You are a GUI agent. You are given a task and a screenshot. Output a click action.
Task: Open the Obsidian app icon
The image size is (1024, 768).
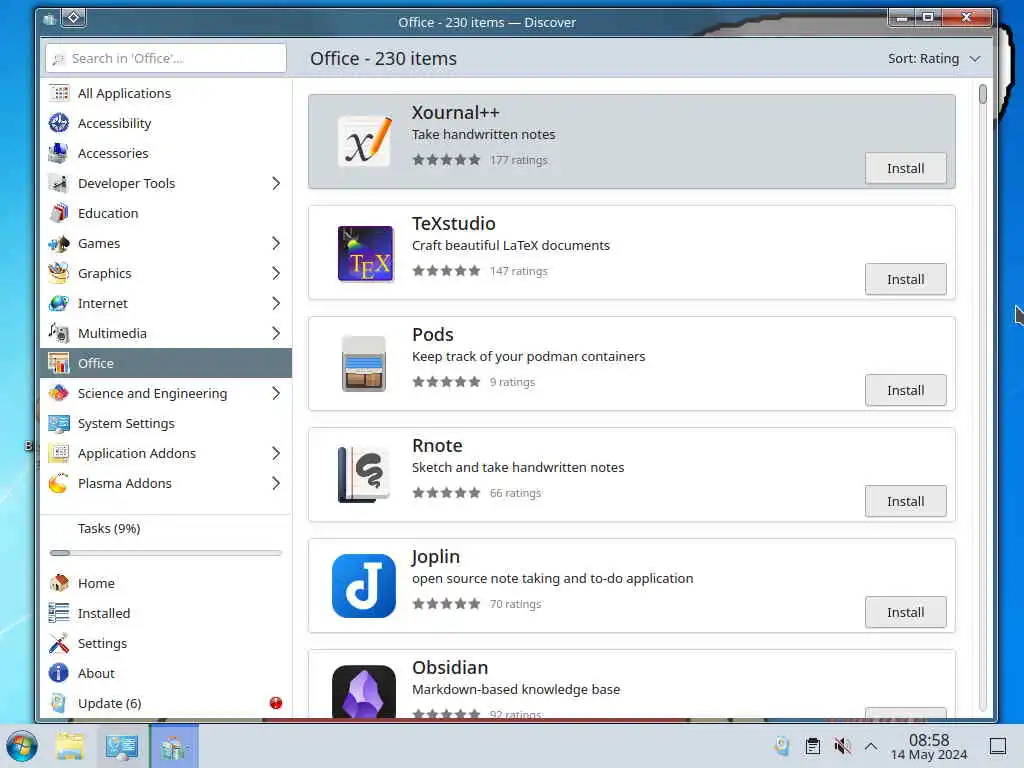click(x=364, y=692)
